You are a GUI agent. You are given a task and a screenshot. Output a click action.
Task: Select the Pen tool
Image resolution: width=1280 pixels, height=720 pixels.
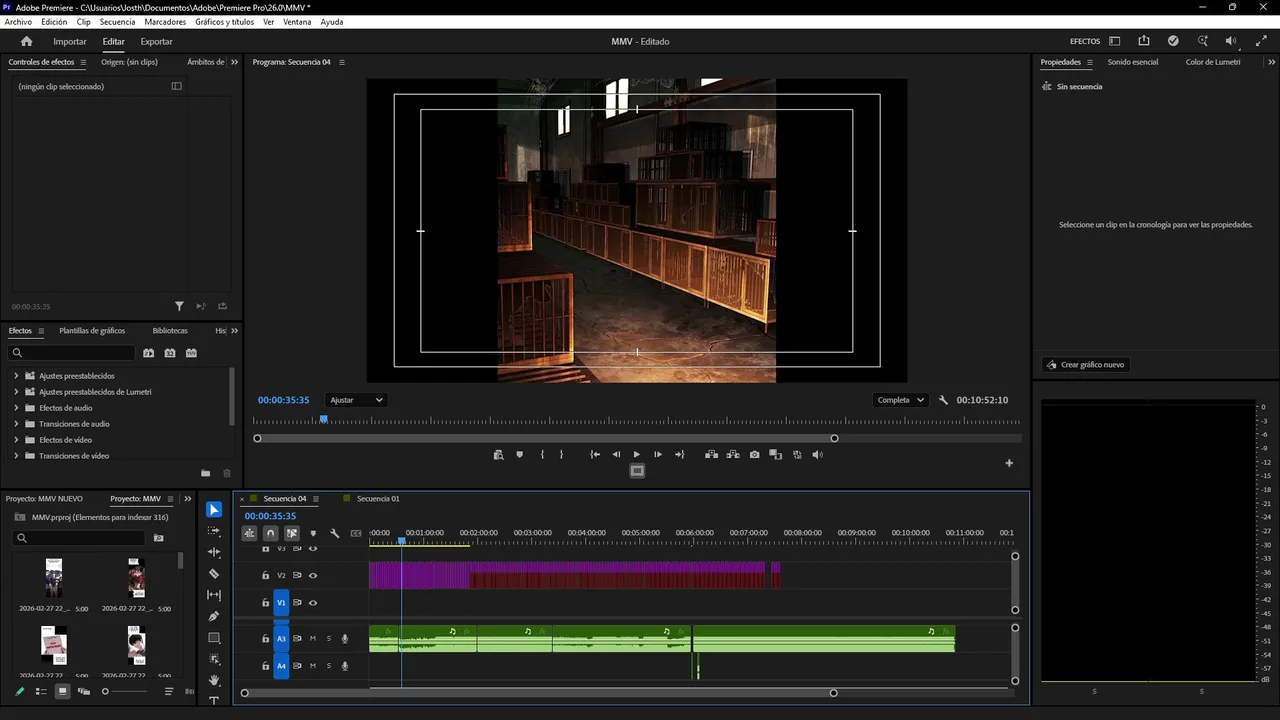point(214,616)
